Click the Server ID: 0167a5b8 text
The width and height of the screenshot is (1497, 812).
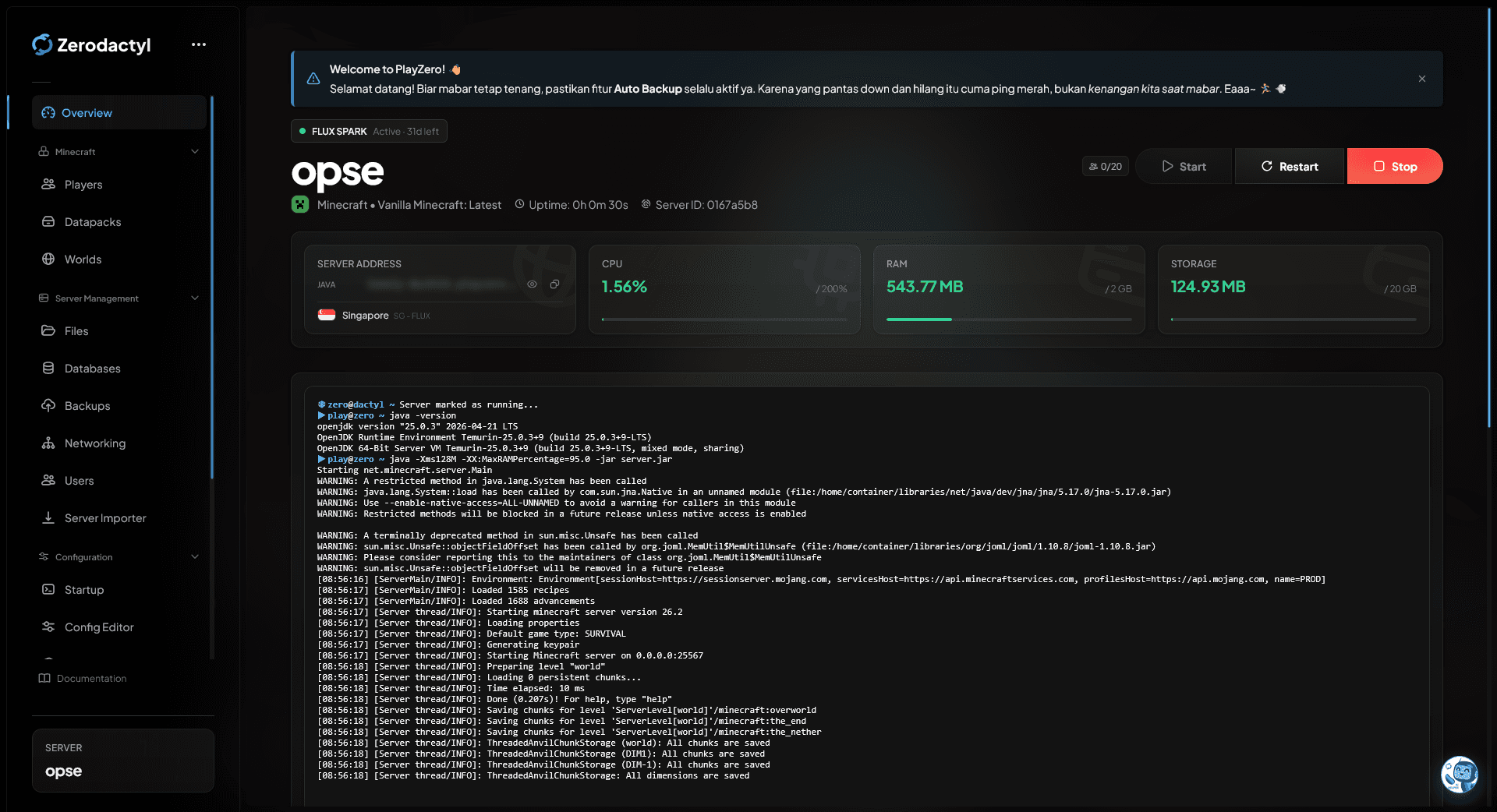[x=706, y=204]
